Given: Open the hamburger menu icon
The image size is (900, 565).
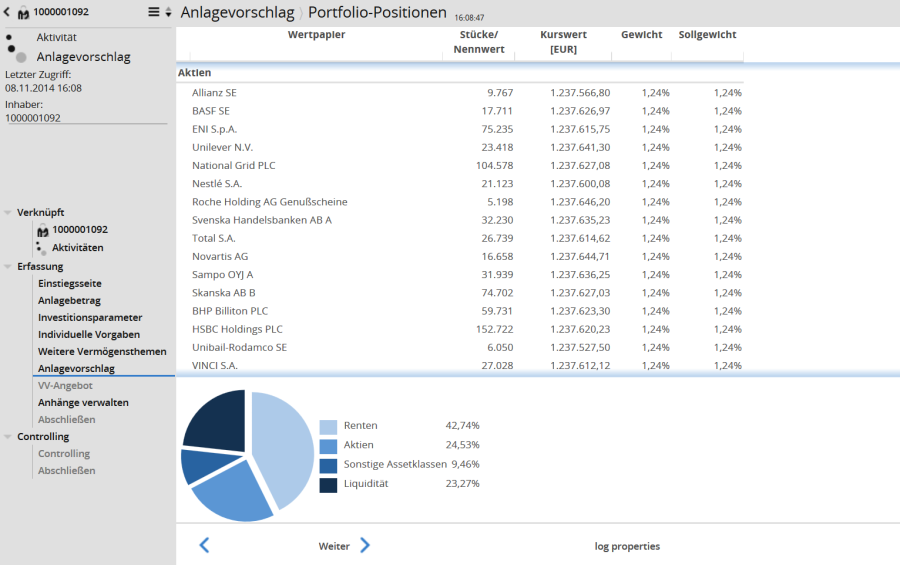Looking at the screenshot, I should pos(154,12).
